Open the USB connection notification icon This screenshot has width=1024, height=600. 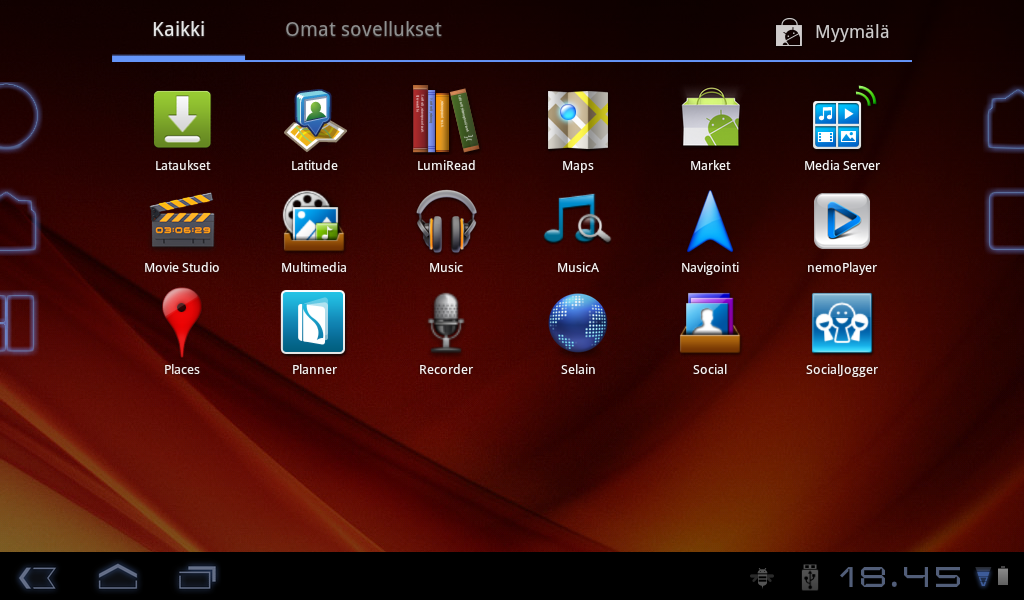(x=810, y=577)
